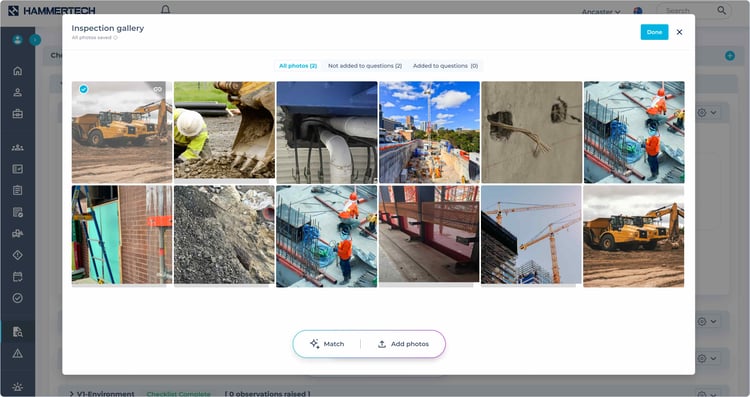Select the gravel and rubble photo

224,236
